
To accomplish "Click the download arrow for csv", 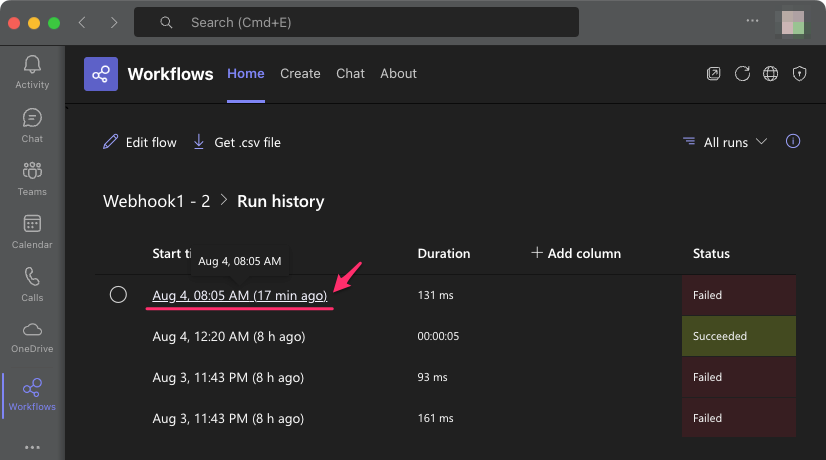I will click(x=199, y=142).
